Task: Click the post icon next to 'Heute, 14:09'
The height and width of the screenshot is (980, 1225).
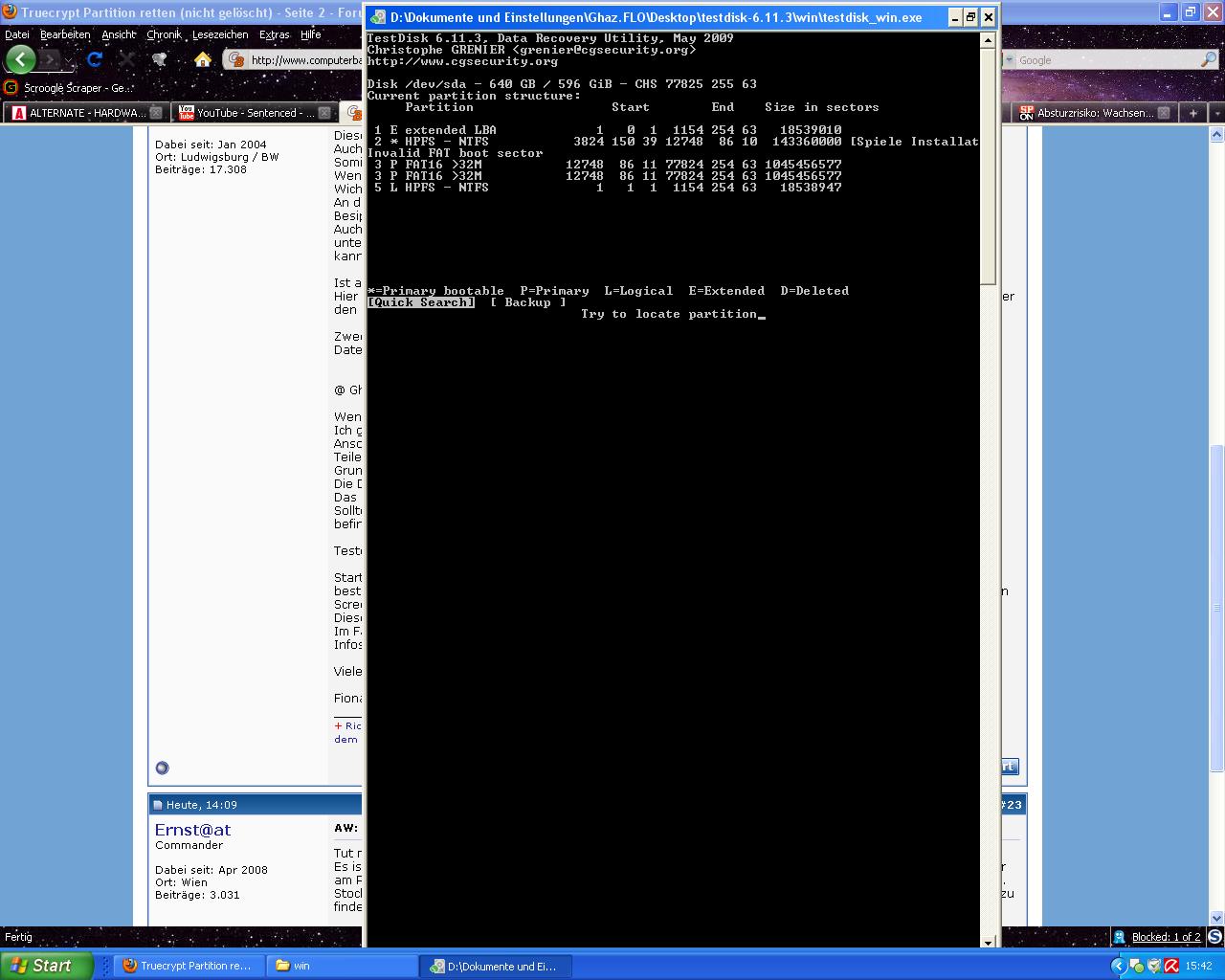Action: (x=160, y=805)
